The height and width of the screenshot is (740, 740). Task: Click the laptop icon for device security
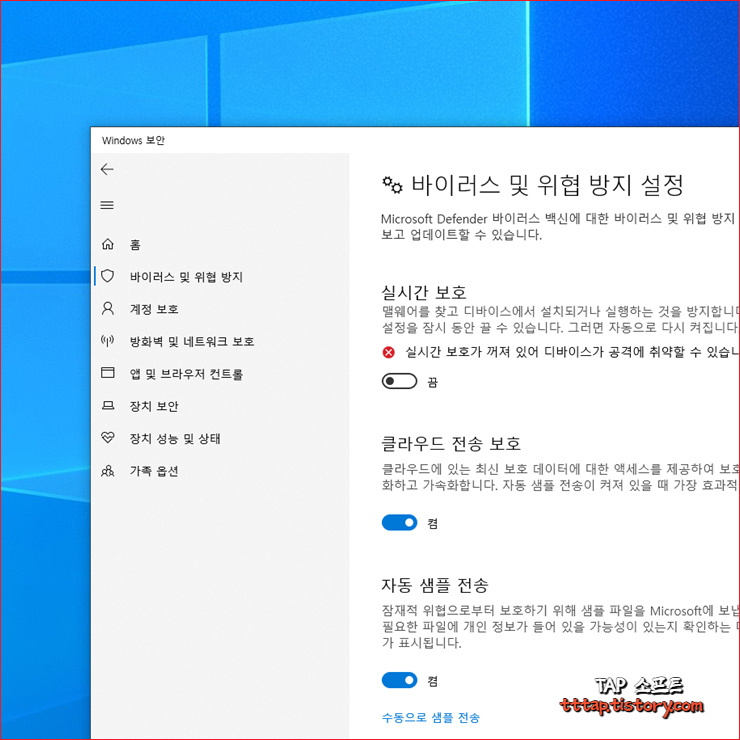click(108, 405)
